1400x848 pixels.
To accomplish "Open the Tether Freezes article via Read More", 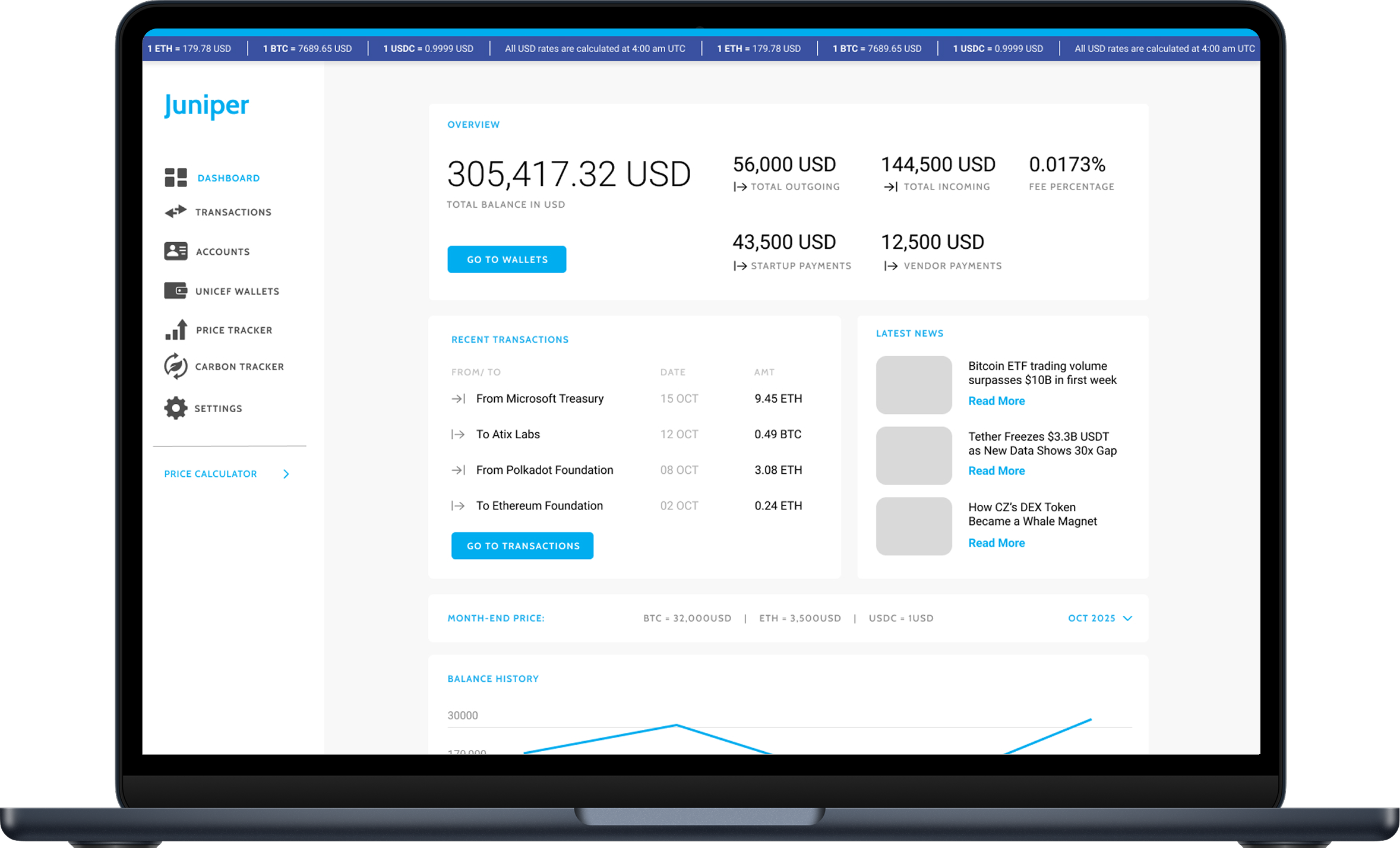I will coord(996,470).
